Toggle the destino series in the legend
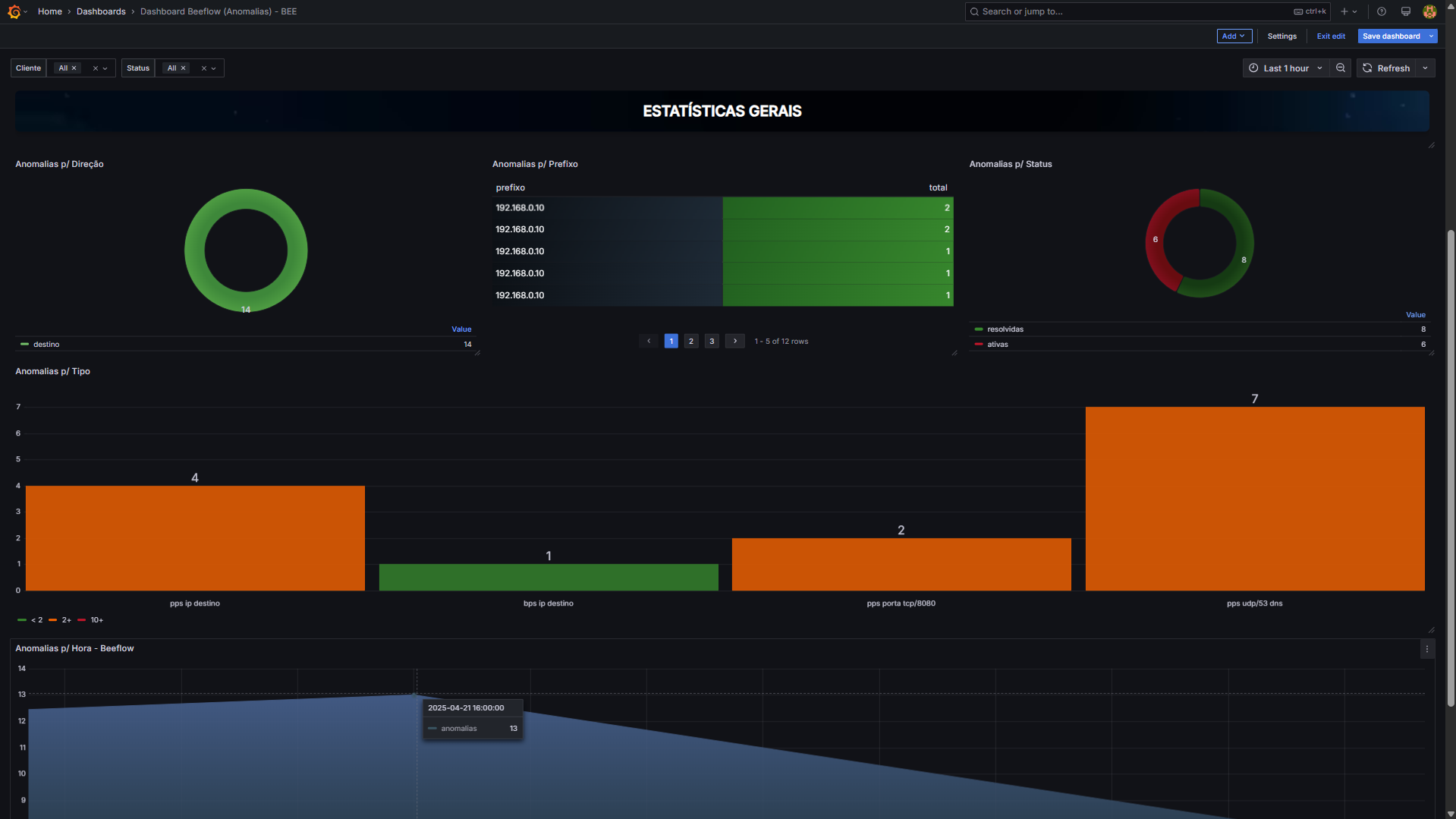This screenshot has height=819, width=1456. pyautogui.click(x=46, y=344)
